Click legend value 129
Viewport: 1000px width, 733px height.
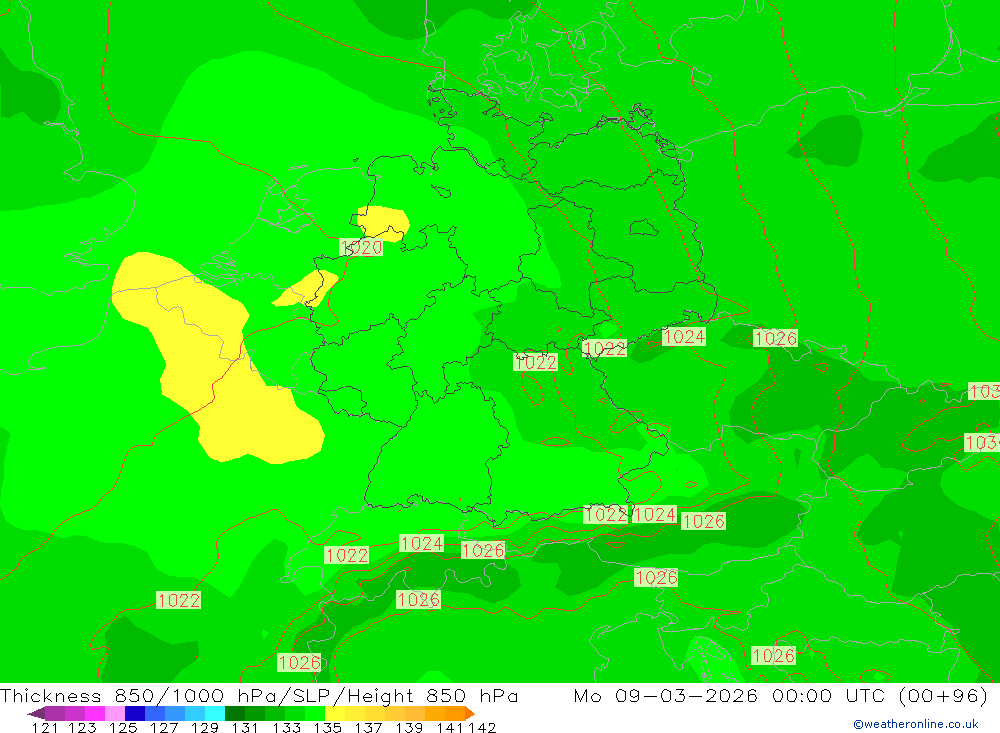(x=205, y=727)
